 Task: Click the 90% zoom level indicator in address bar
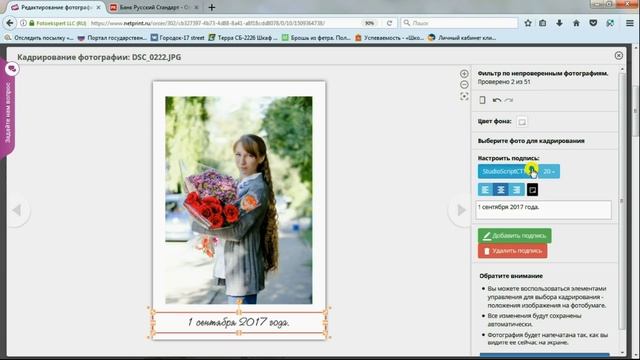point(369,23)
